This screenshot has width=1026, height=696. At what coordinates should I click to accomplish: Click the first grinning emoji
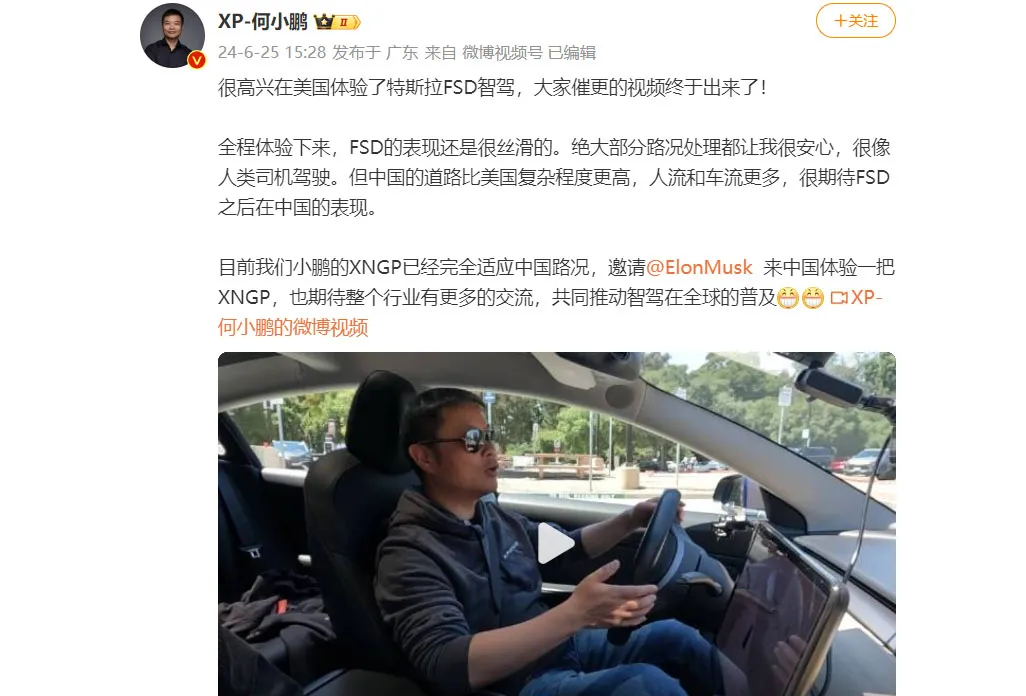click(x=788, y=298)
